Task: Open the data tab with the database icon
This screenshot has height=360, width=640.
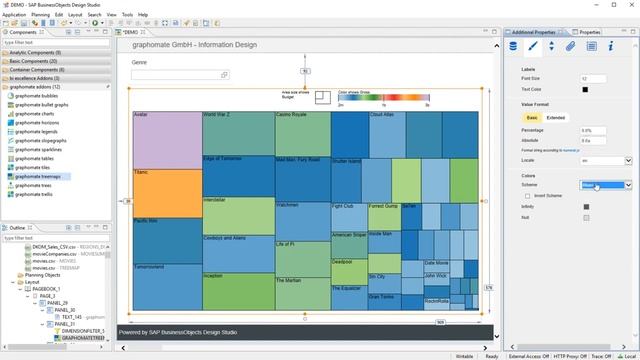Action: tap(513, 46)
